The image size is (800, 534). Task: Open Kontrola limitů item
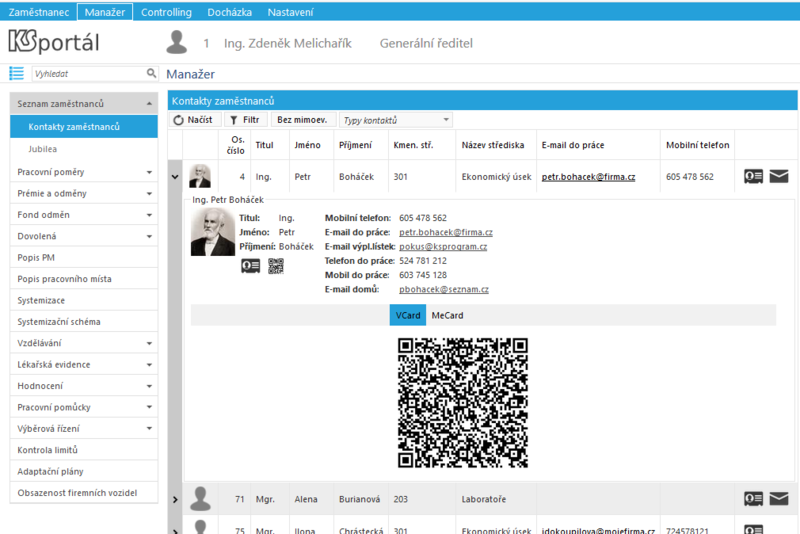click(x=84, y=450)
